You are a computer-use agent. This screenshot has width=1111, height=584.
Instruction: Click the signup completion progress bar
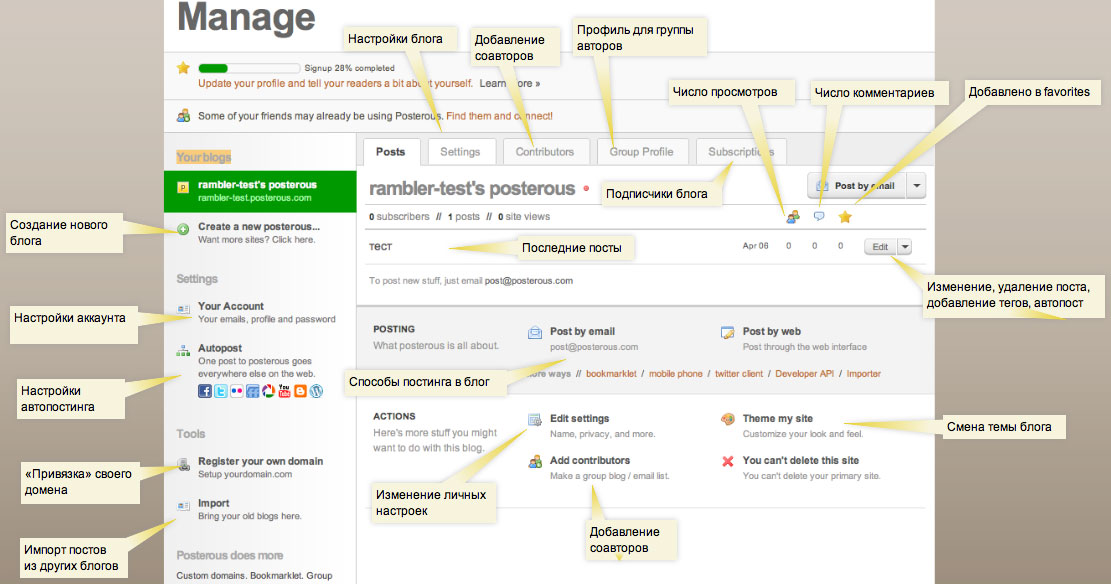pyautogui.click(x=249, y=68)
